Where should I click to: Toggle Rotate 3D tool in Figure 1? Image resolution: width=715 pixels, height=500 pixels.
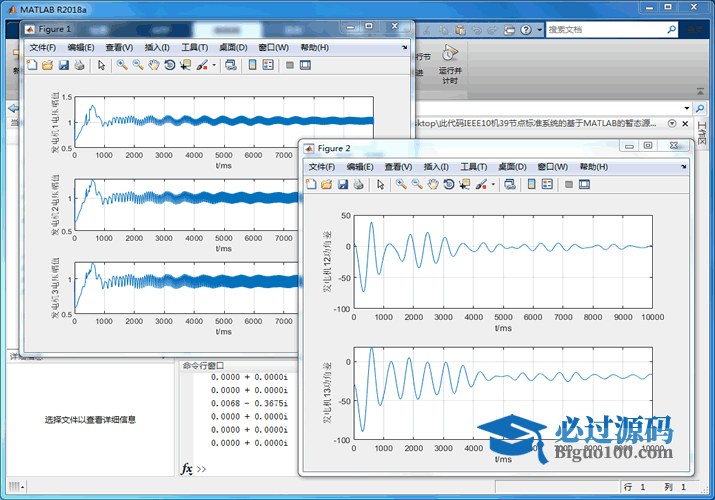tap(170, 65)
